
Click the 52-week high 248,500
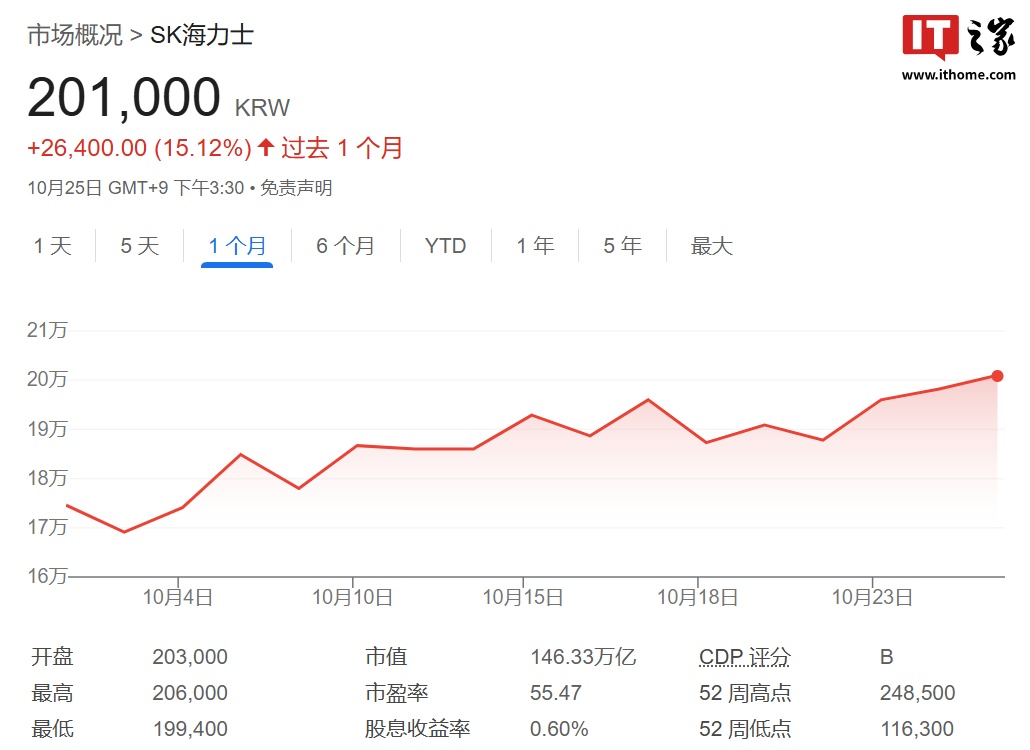[918, 693]
